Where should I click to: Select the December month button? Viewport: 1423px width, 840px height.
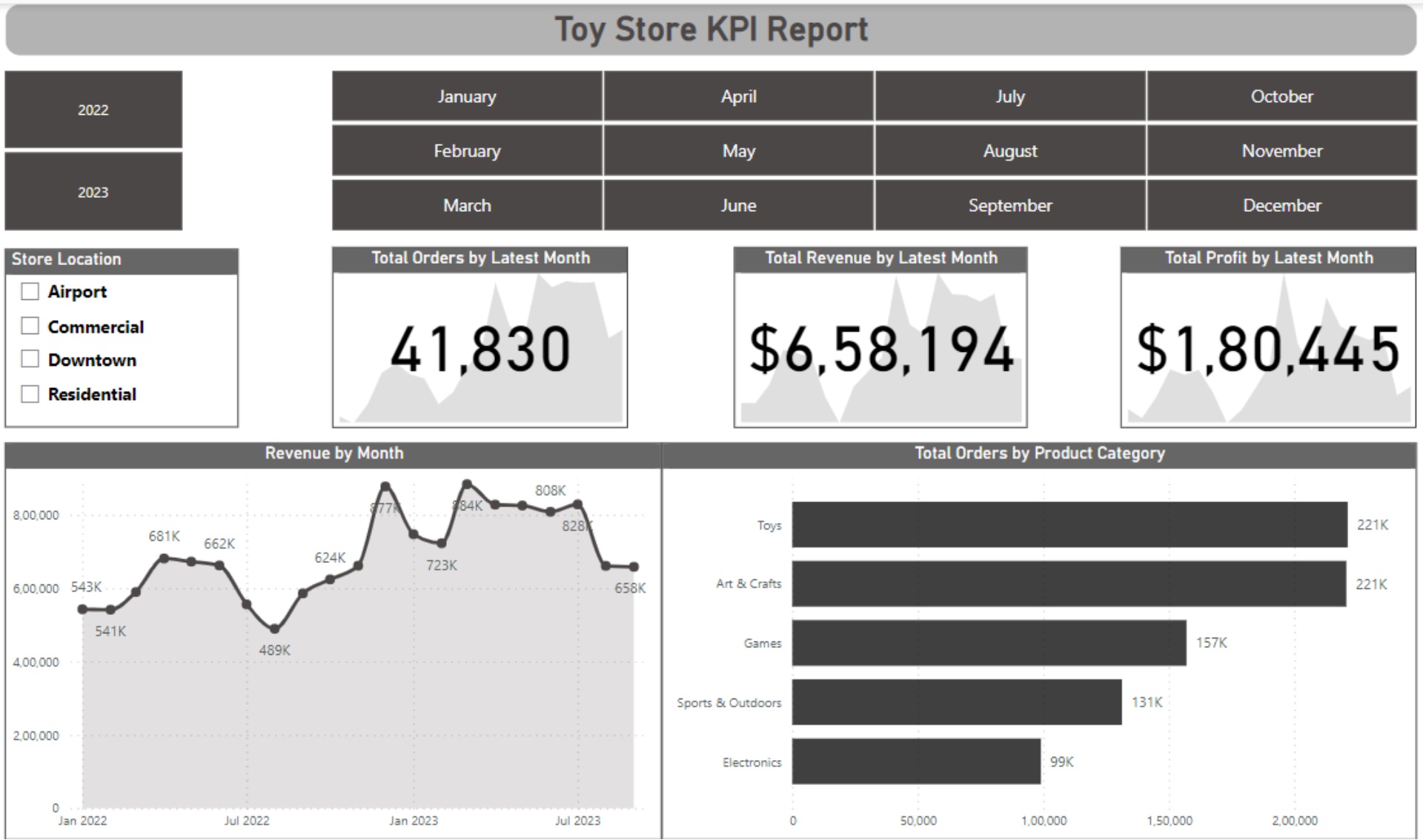(x=1281, y=205)
